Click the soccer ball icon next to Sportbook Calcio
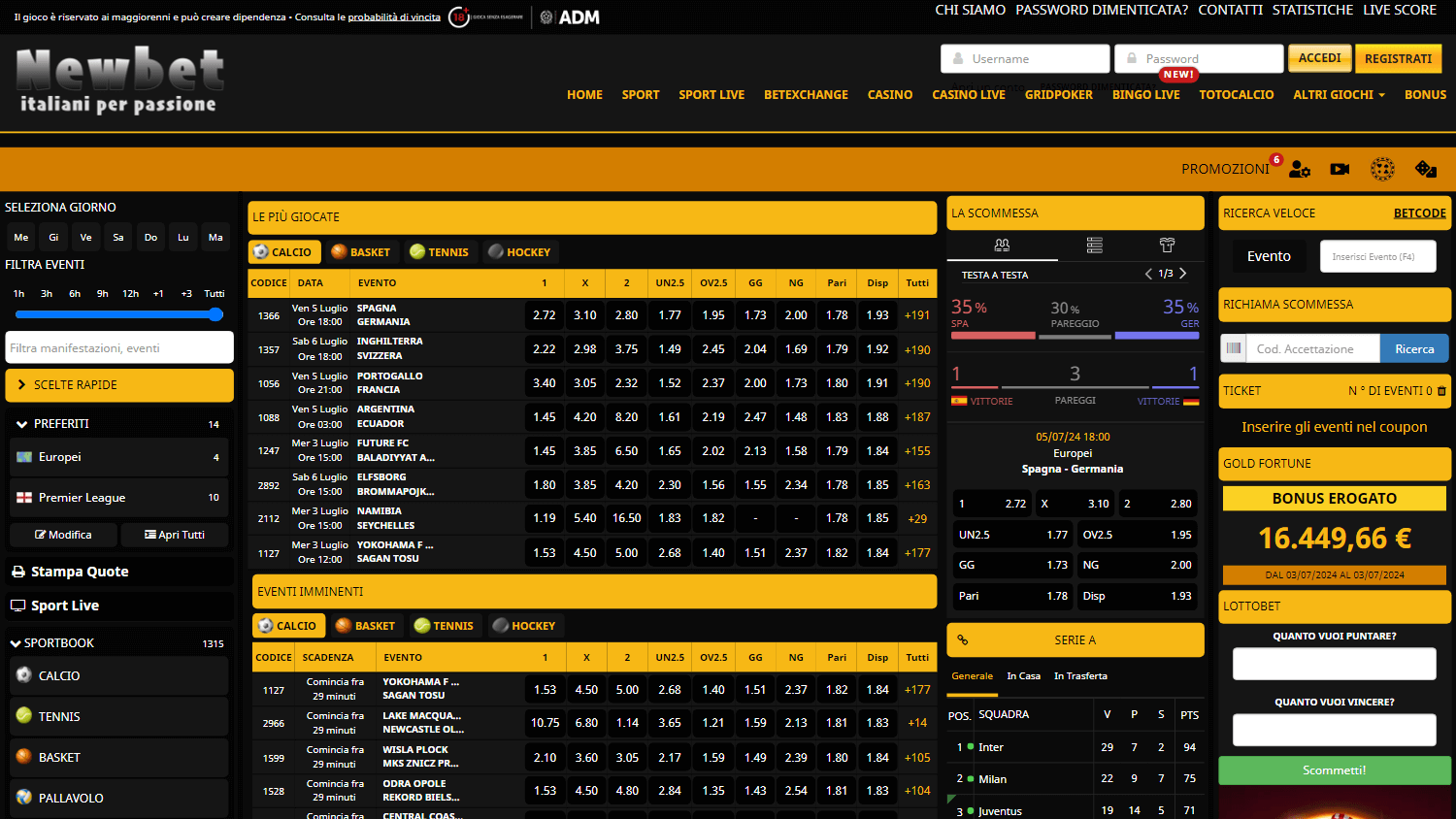Viewport: 1456px width, 819px height. (x=24, y=675)
